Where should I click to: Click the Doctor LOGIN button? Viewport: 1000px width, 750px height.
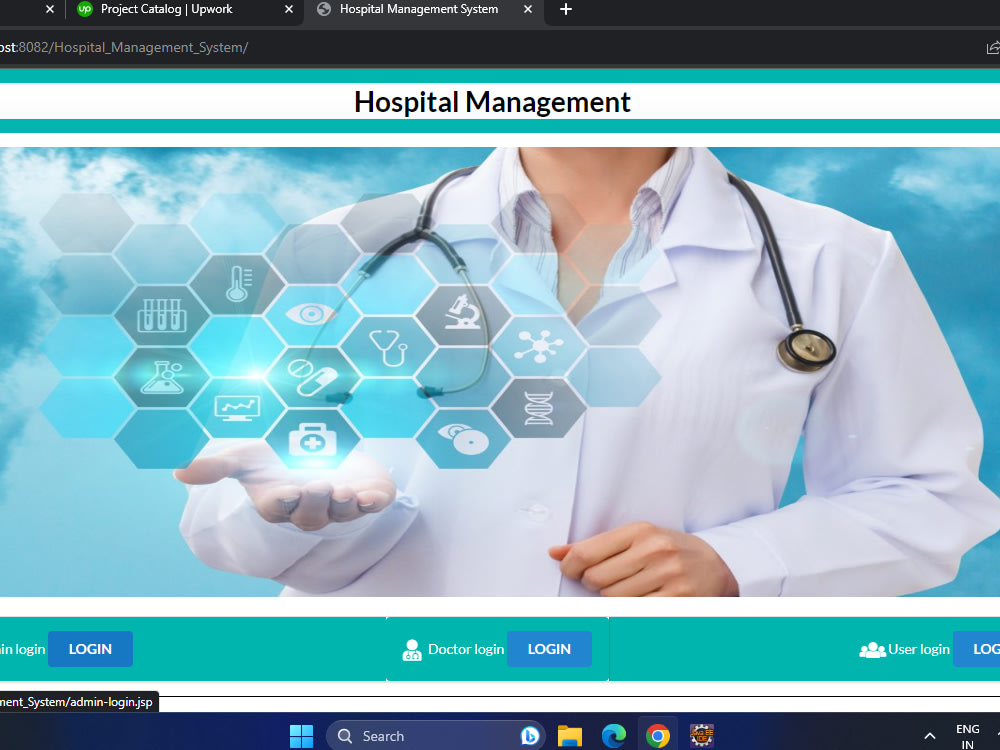(x=549, y=649)
